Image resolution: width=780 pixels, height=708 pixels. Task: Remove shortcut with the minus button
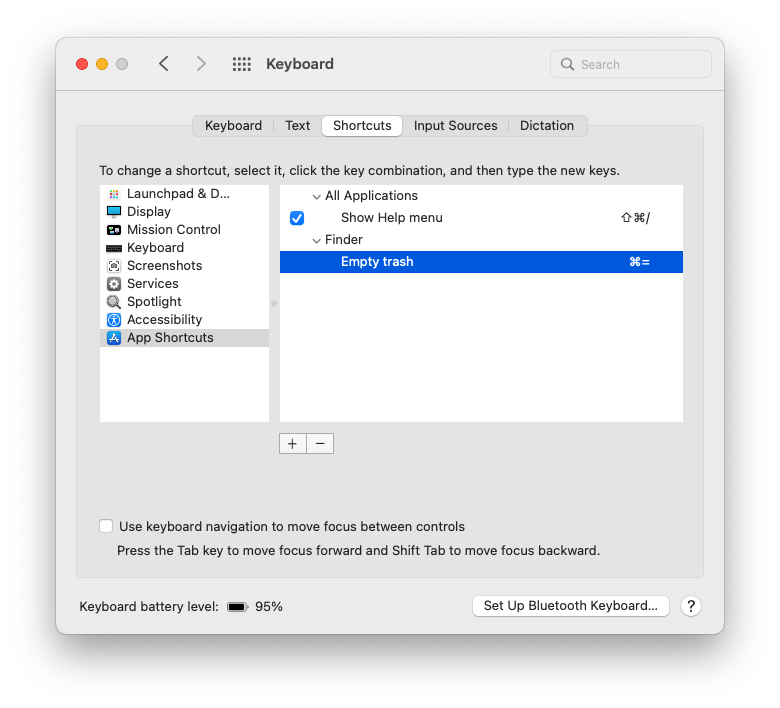pyautogui.click(x=320, y=444)
